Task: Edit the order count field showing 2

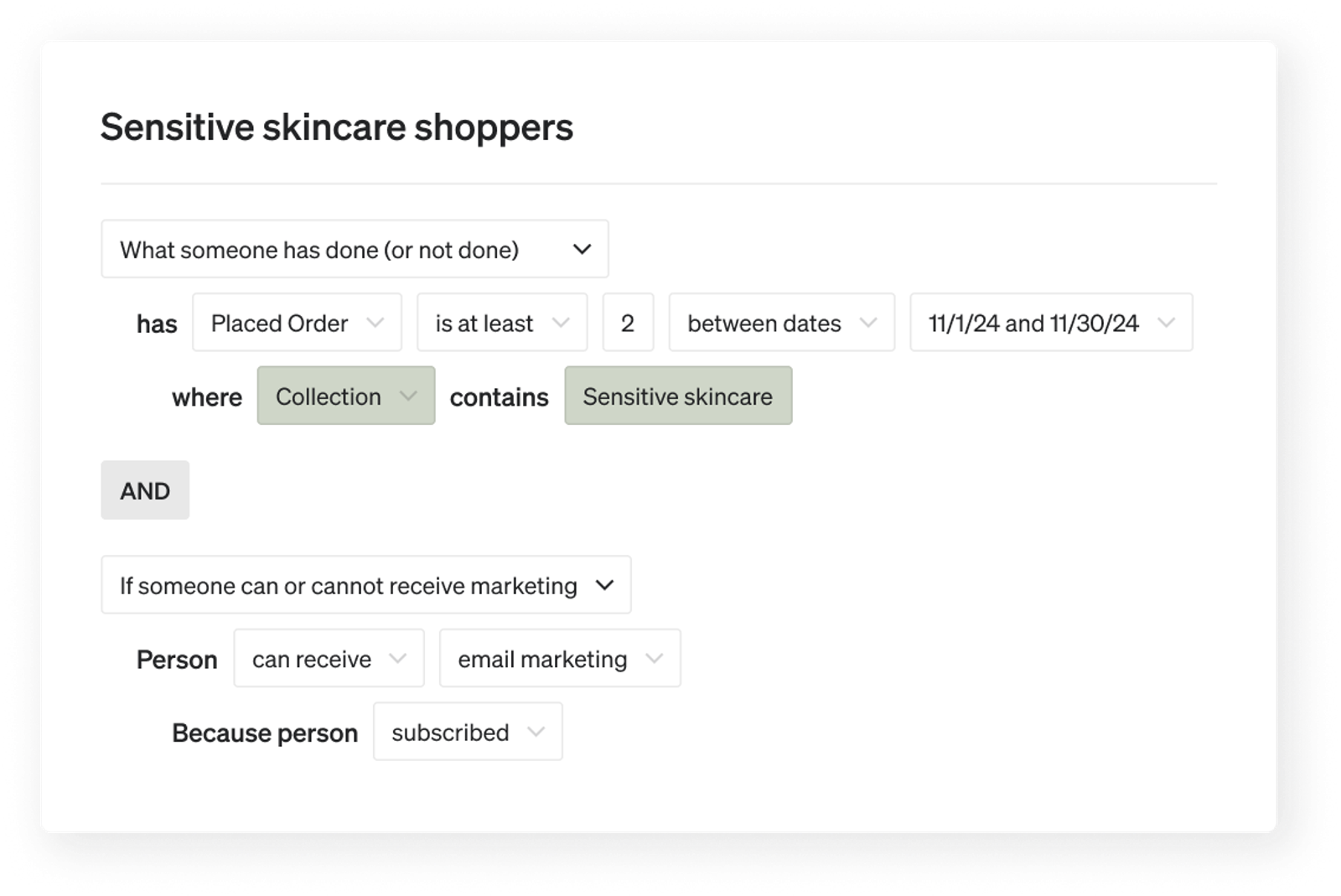Action: (628, 322)
